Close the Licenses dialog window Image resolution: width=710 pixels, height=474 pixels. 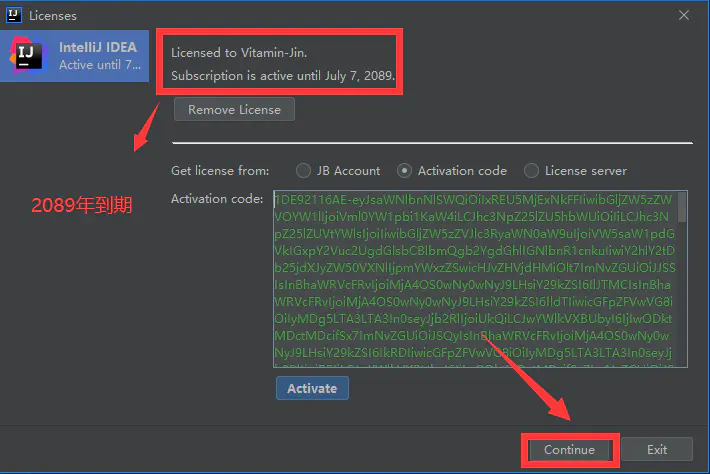(684, 15)
